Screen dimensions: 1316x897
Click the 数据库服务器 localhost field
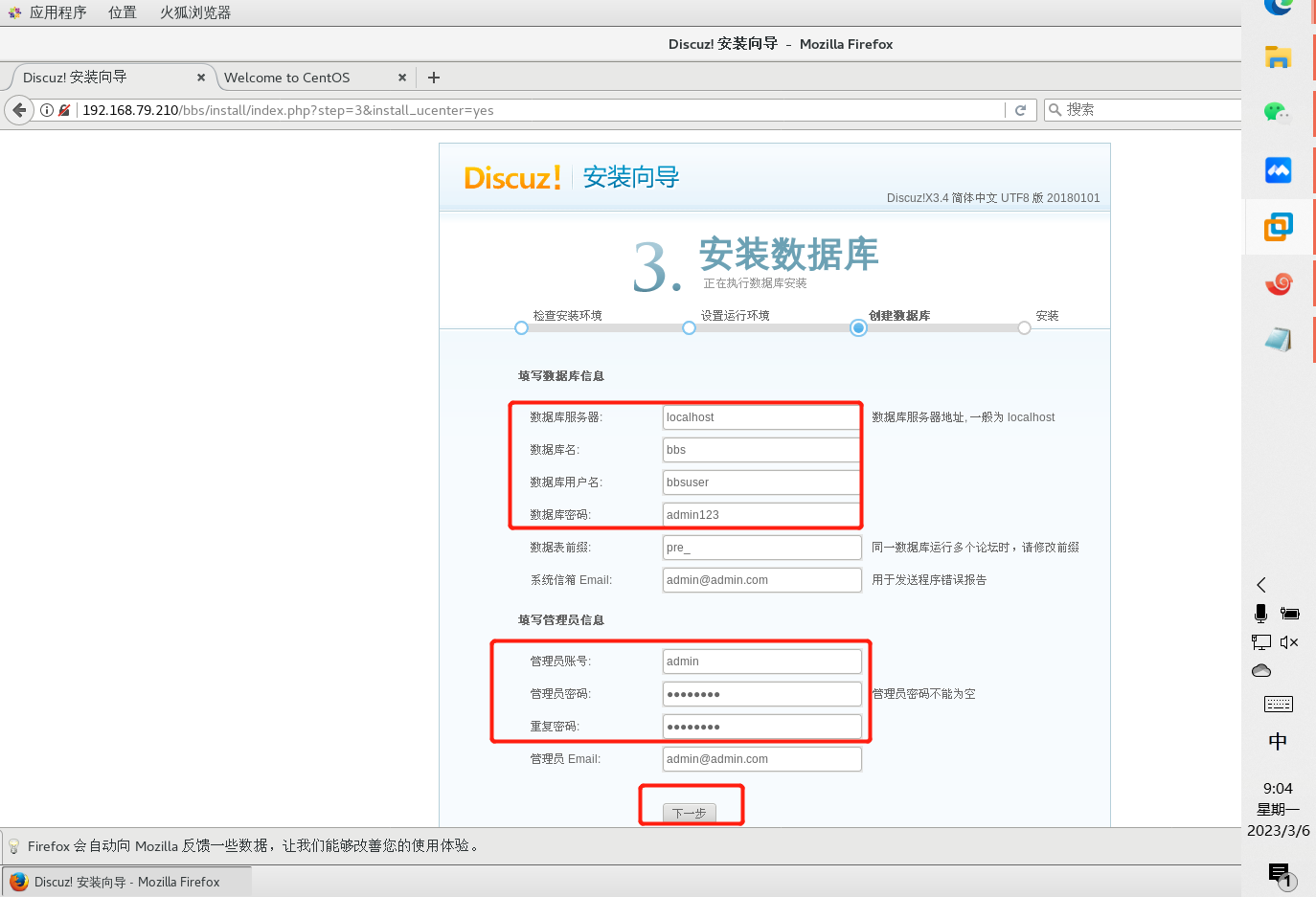762,417
